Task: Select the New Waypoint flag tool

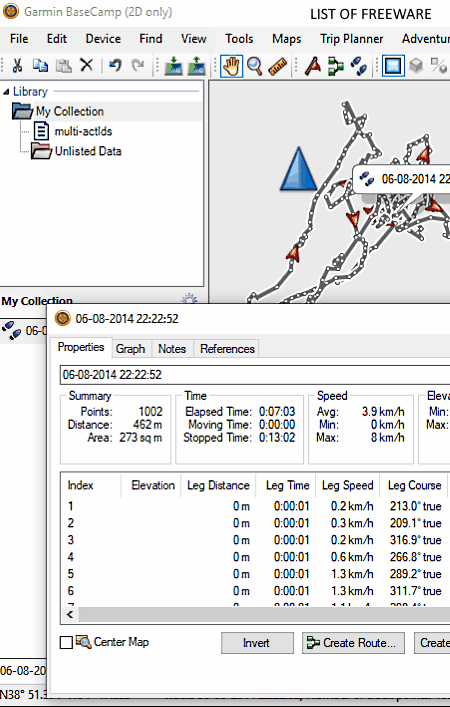Action: (313, 66)
